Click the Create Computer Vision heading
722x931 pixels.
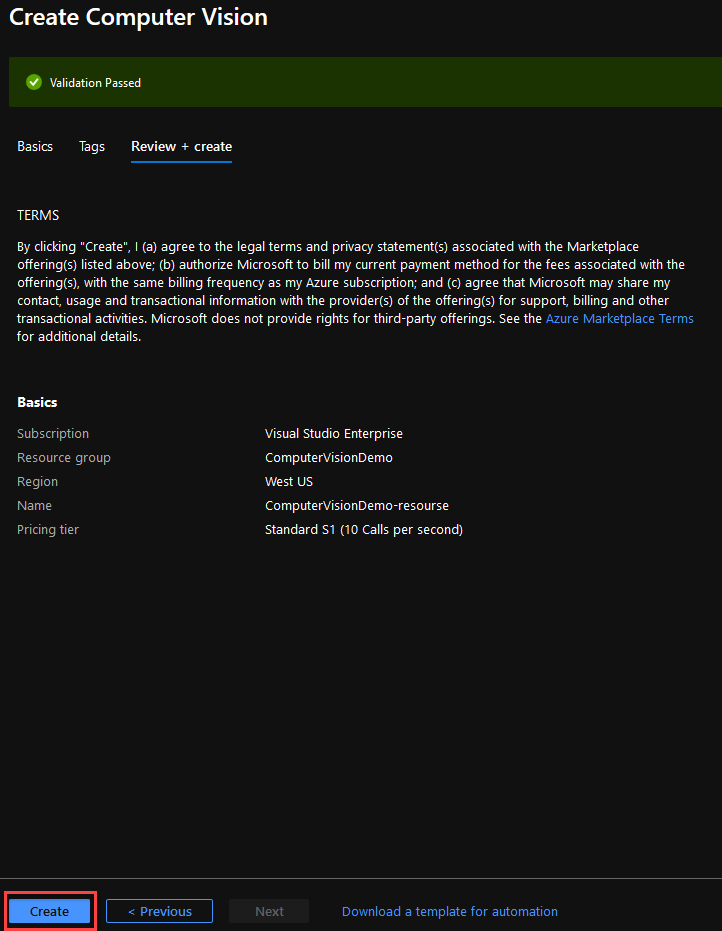[x=138, y=17]
